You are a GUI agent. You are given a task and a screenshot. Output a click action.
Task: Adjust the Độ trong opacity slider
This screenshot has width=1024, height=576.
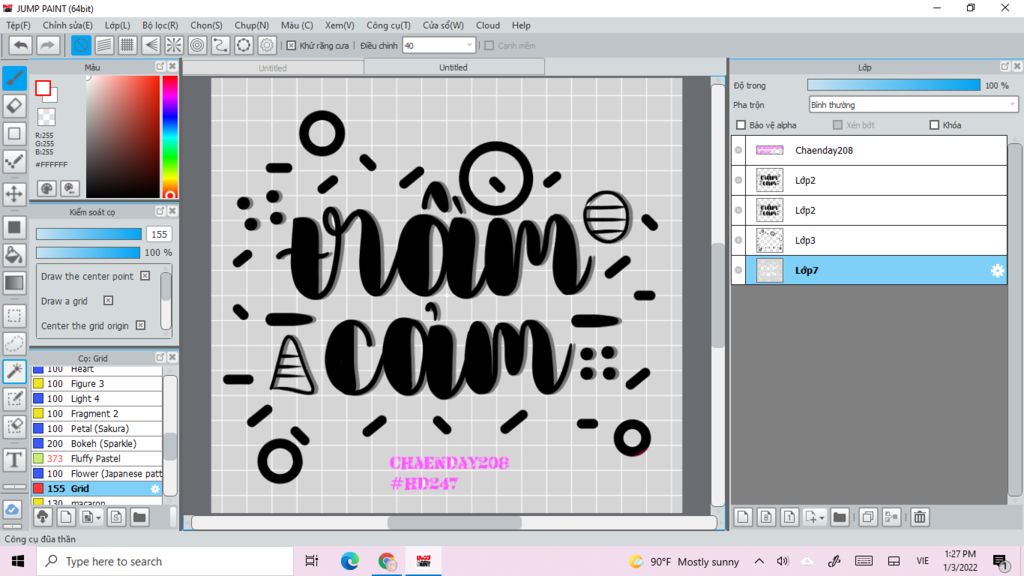click(893, 86)
